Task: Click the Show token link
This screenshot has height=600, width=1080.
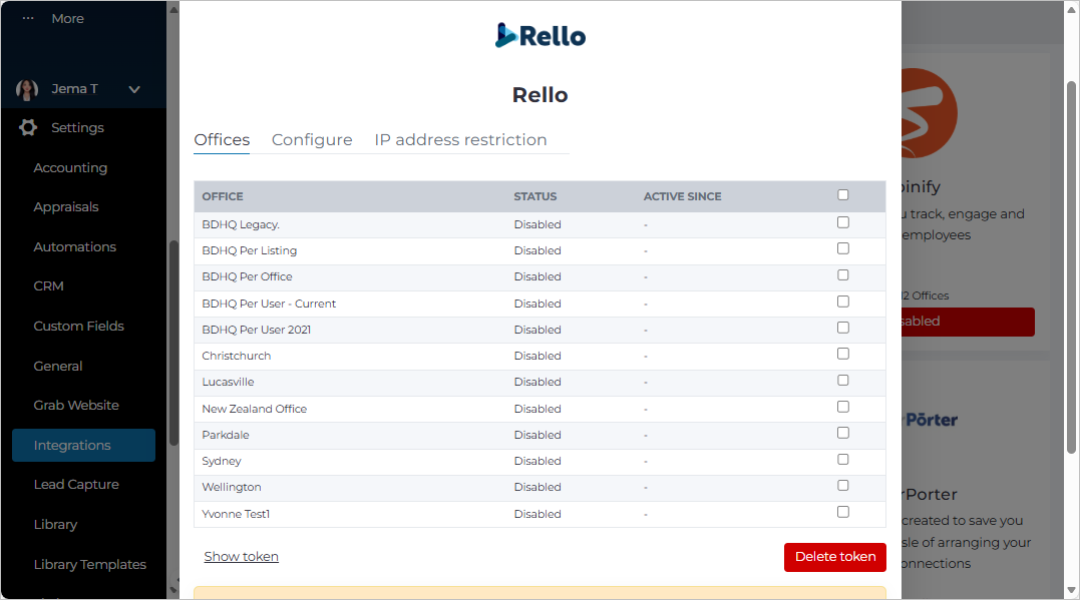Action: pos(241,557)
